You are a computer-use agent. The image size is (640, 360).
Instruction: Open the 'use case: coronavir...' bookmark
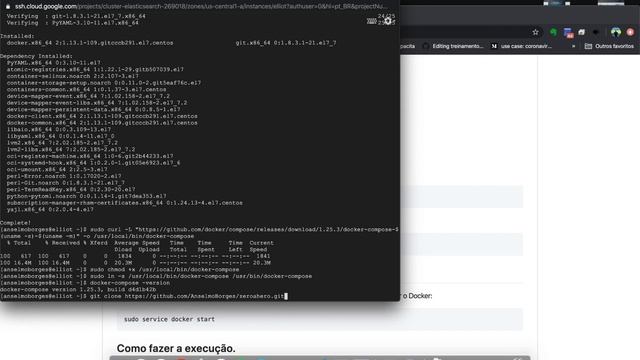521,46
